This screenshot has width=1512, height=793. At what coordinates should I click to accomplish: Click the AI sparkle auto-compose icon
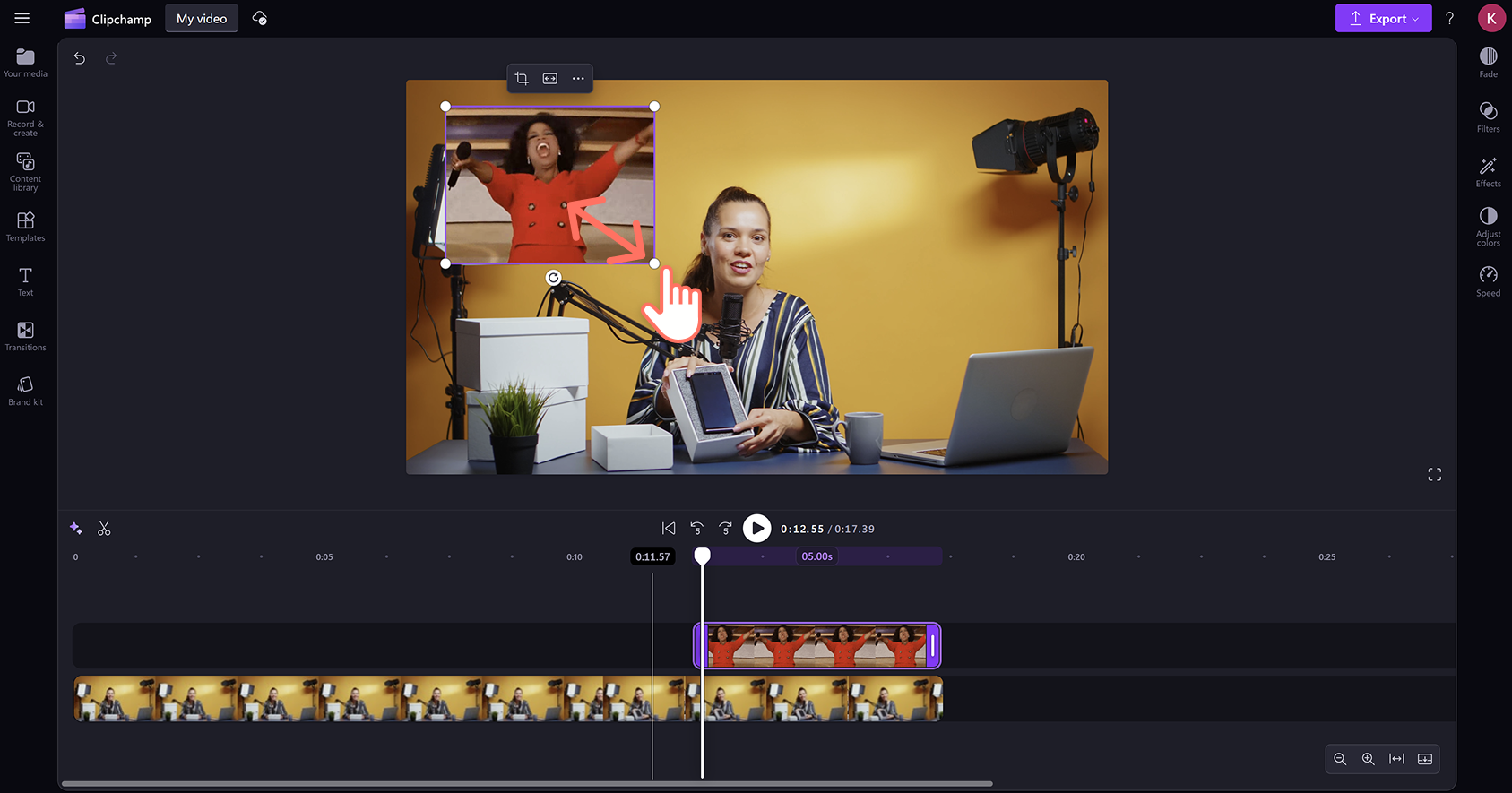coord(76,529)
